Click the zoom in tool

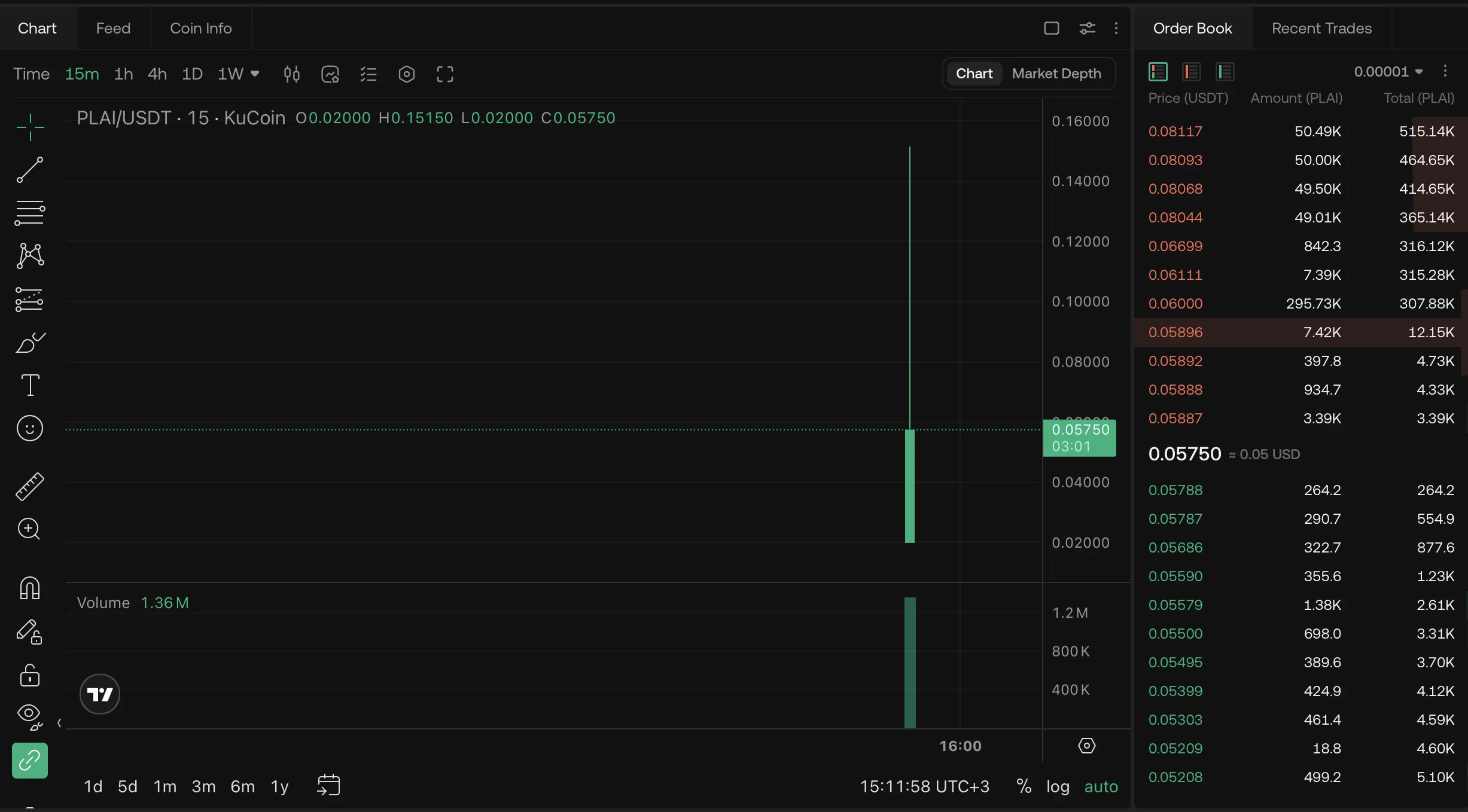[29, 529]
